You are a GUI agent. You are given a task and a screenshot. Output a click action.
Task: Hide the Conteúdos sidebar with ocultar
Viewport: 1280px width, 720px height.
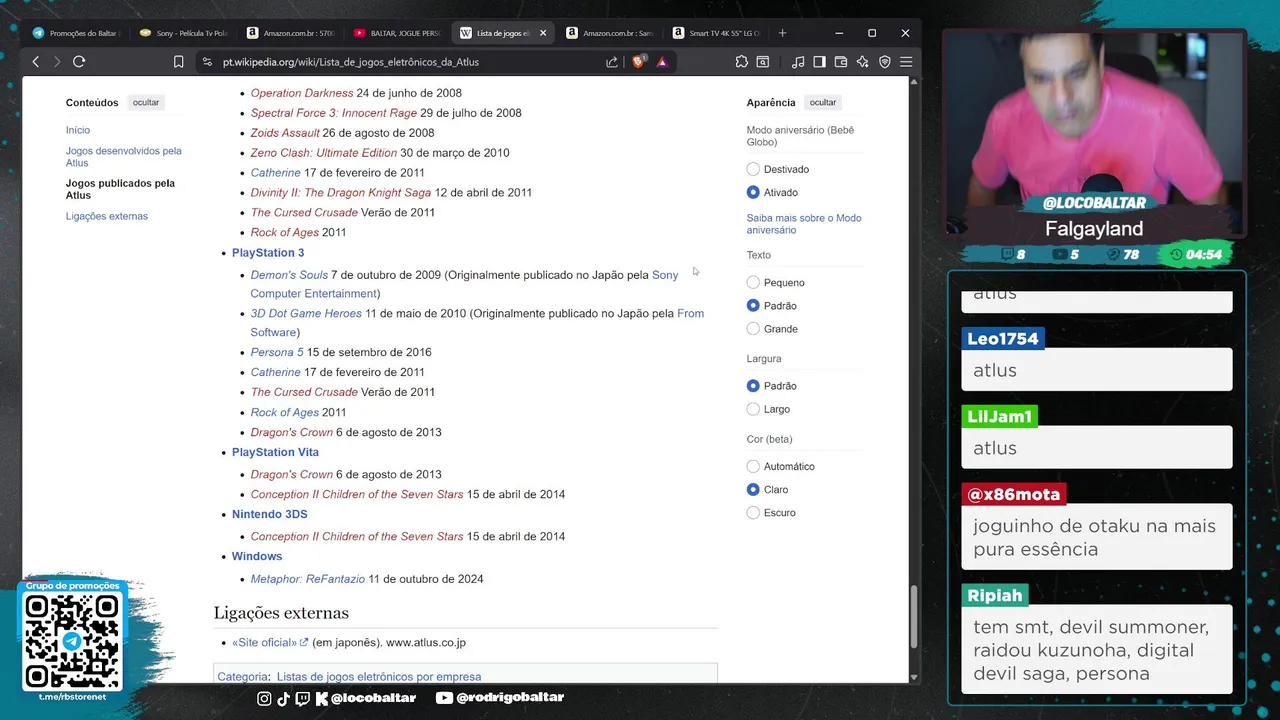pyautogui.click(x=146, y=102)
